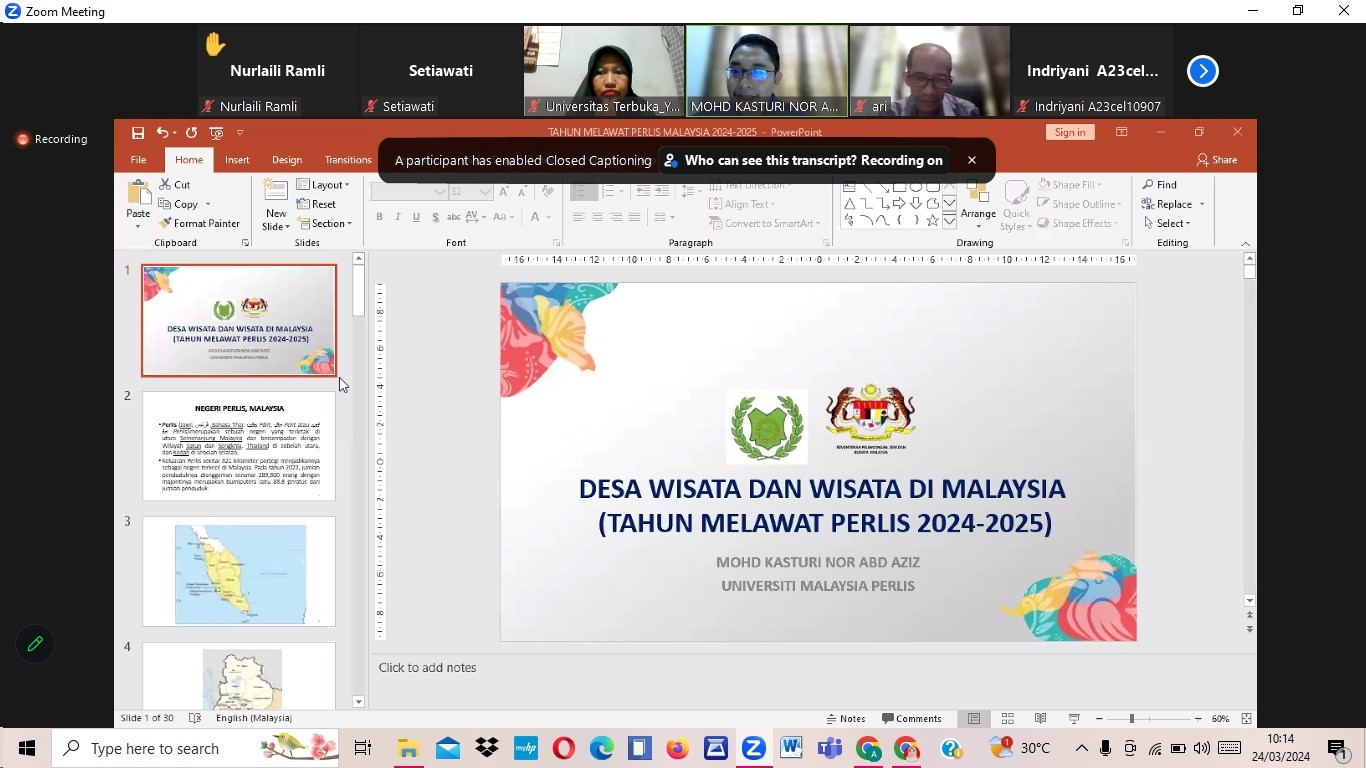Click the Save icon in Quick Access Toolbar
1366x768 pixels.
[x=139, y=132]
